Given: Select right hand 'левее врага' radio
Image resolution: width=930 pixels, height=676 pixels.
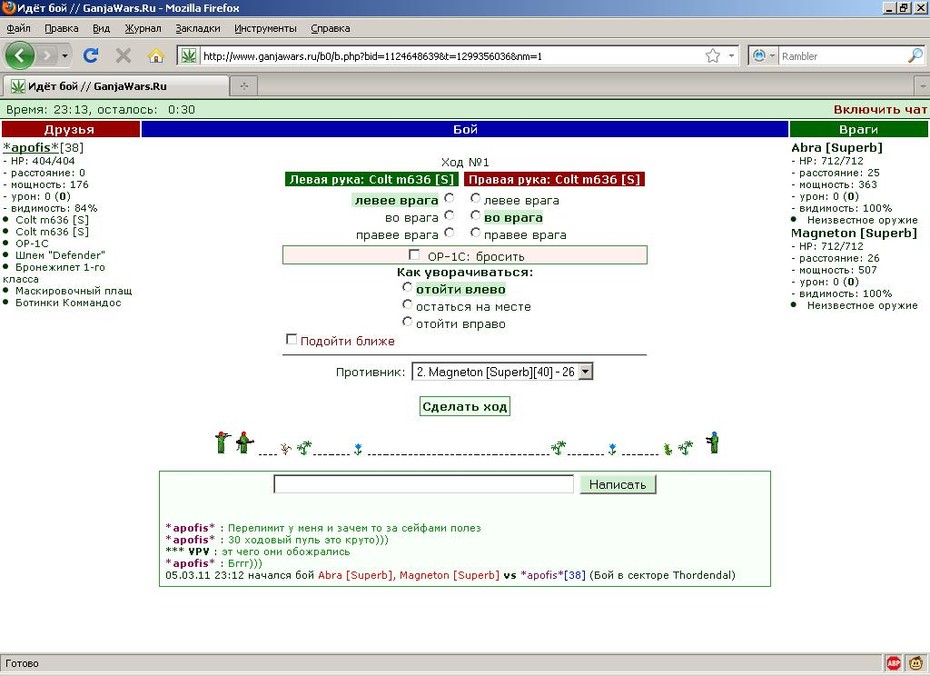Looking at the screenshot, I should pyautogui.click(x=475, y=198).
